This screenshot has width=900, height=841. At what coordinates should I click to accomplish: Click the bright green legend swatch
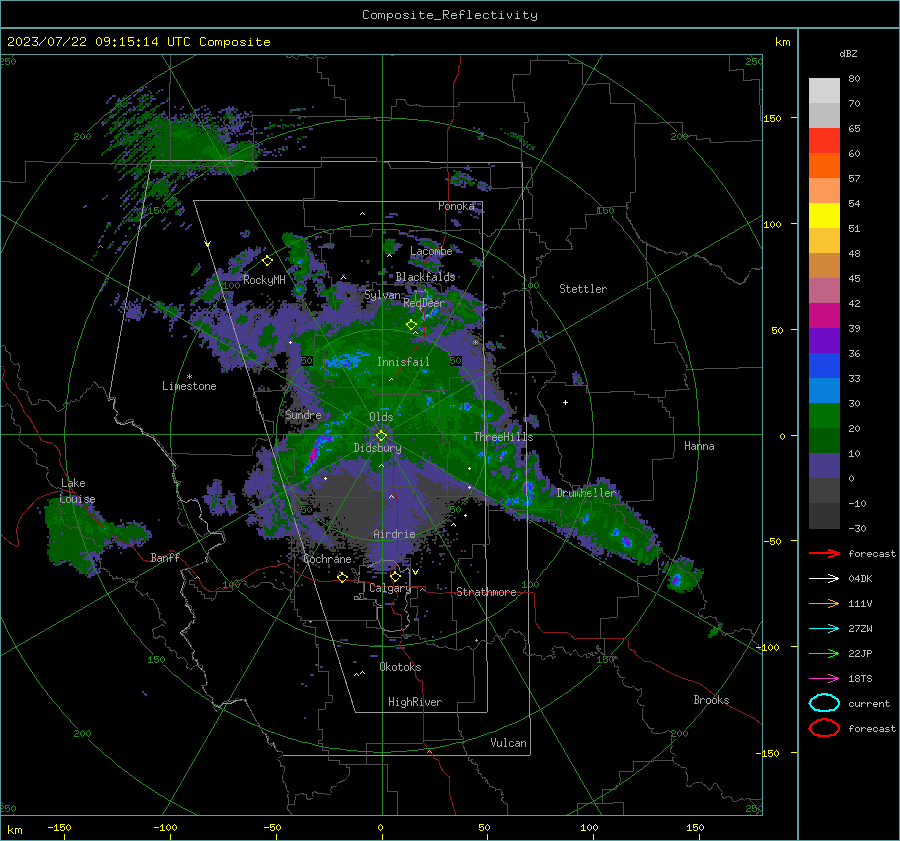[824, 416]
